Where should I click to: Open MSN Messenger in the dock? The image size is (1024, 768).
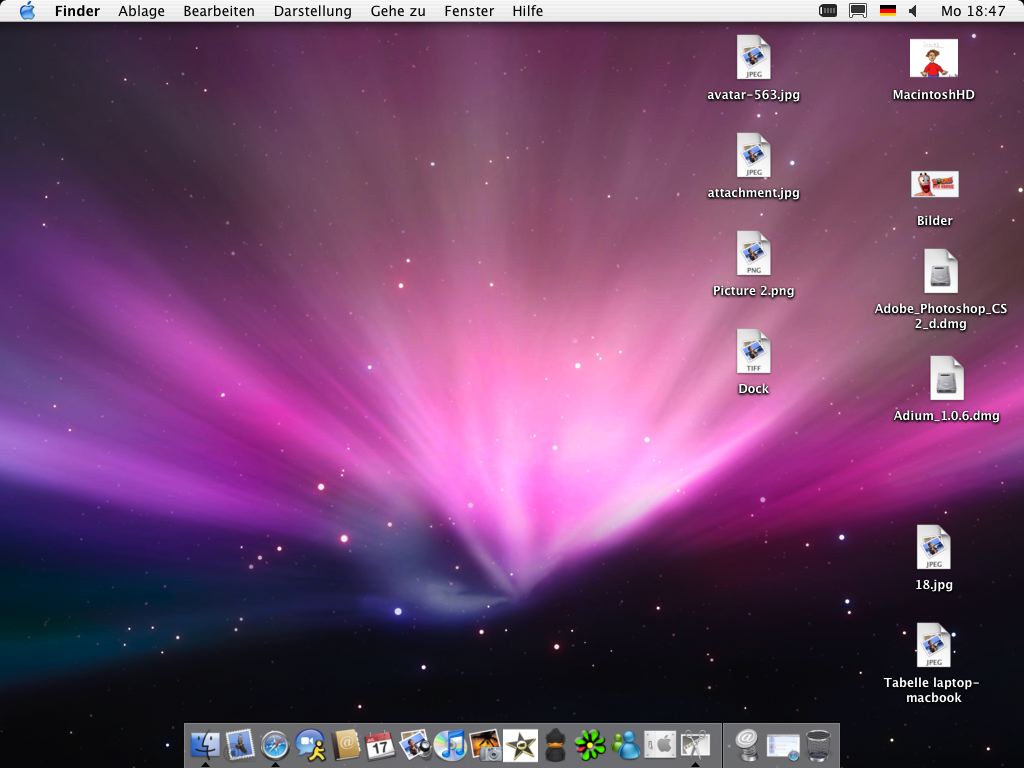click(625, 744)
